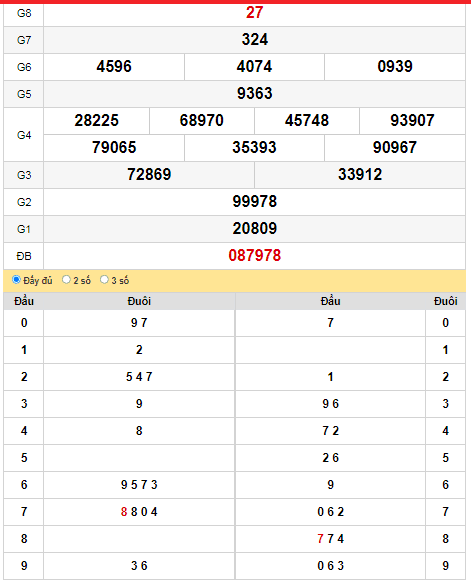
Task: Click the G5 result 9363
Action: pos(255,93)
